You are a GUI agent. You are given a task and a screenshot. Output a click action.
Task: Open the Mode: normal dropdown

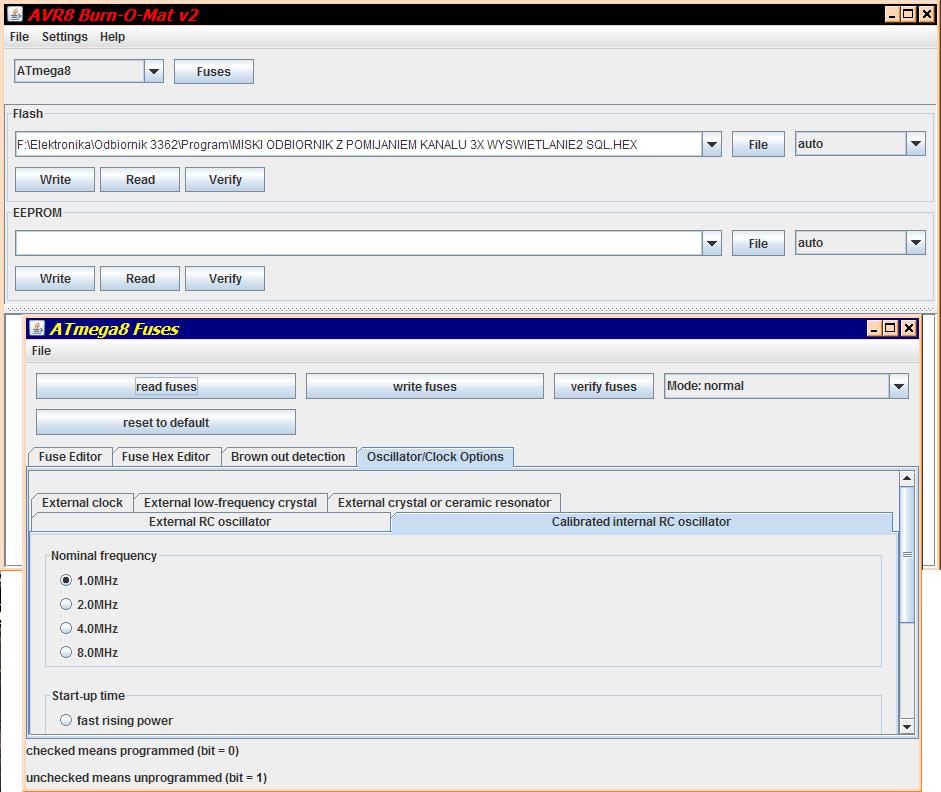[898, 386]
